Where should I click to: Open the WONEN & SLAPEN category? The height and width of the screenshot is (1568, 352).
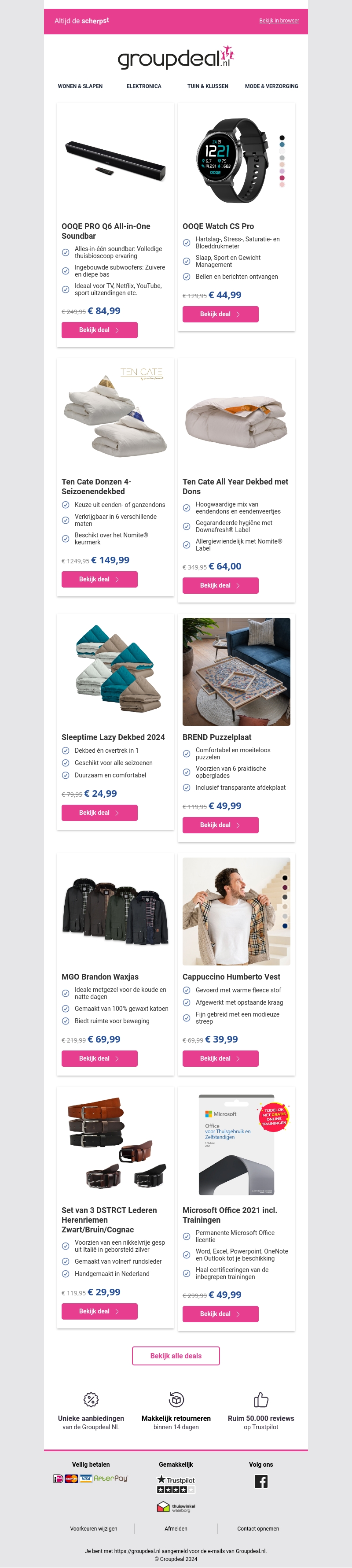pyautogui.click(x=80, y=86)
